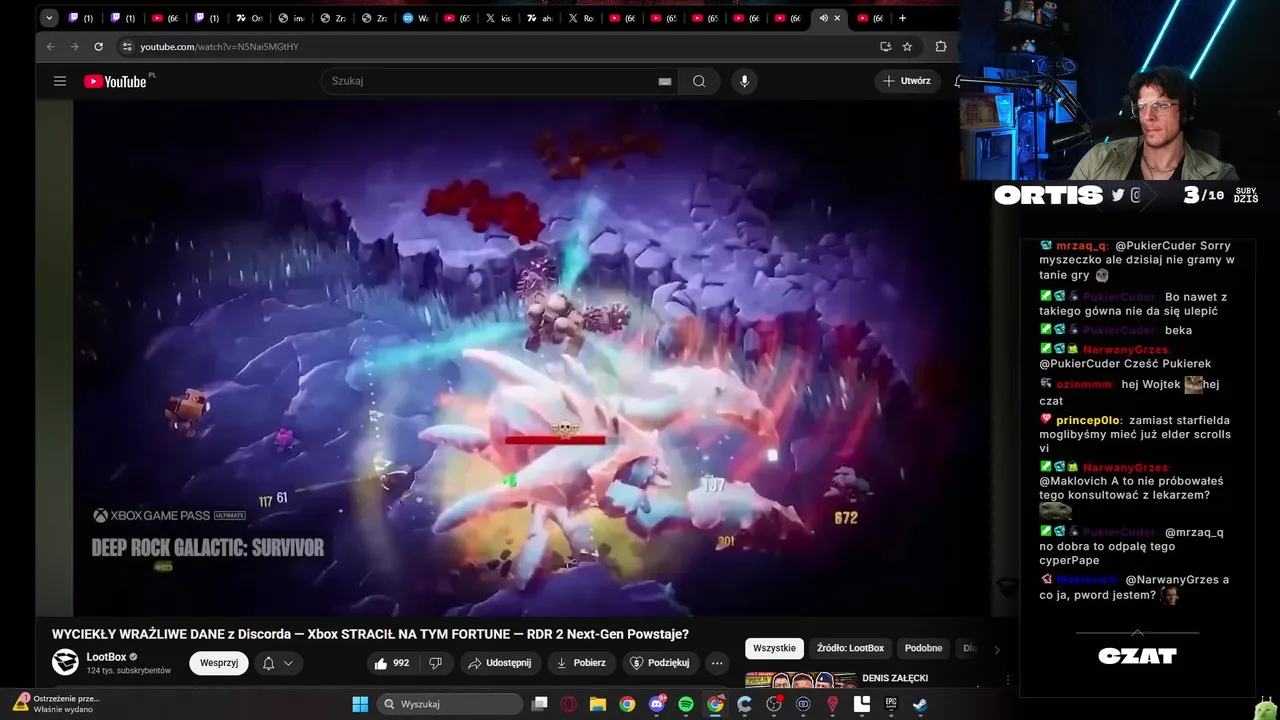The width and height of the screenshot is (1280, 720).
Task: Click the browser forward arrow
Action: pos(74,46)
